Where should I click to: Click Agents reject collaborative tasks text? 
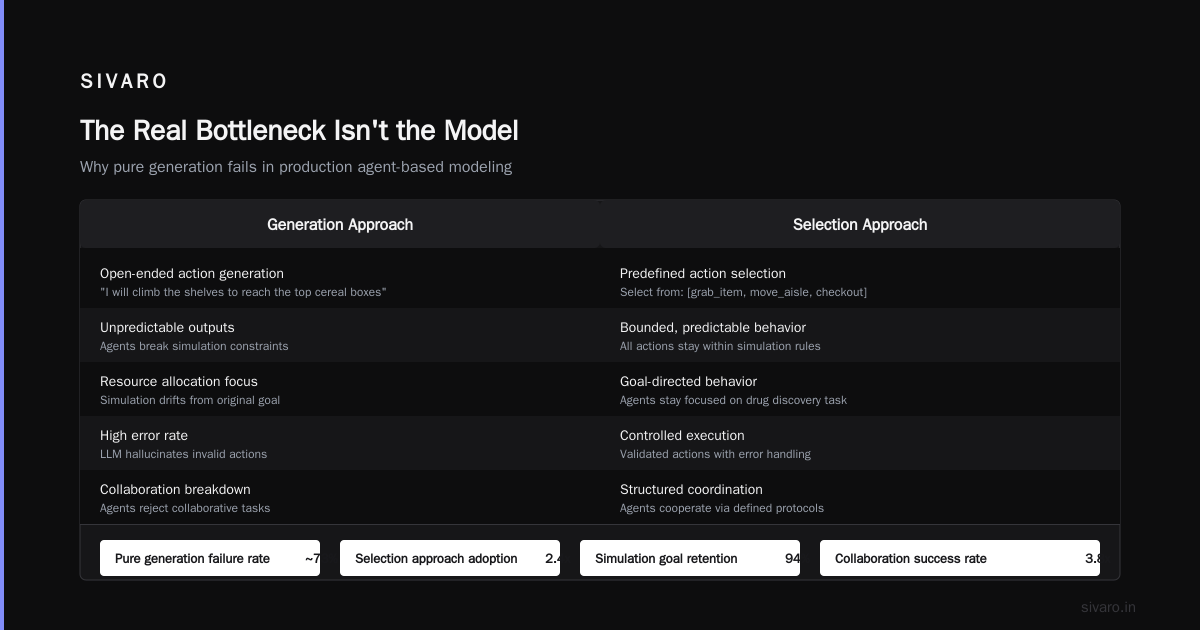coord(185,508)
